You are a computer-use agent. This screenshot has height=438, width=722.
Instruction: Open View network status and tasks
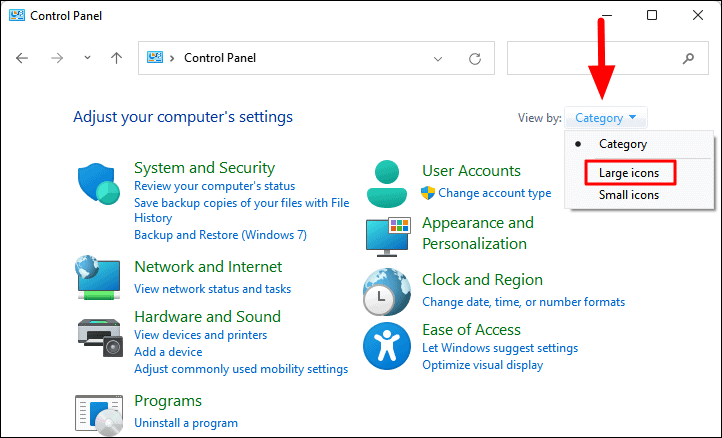click(x=212, y=289)
